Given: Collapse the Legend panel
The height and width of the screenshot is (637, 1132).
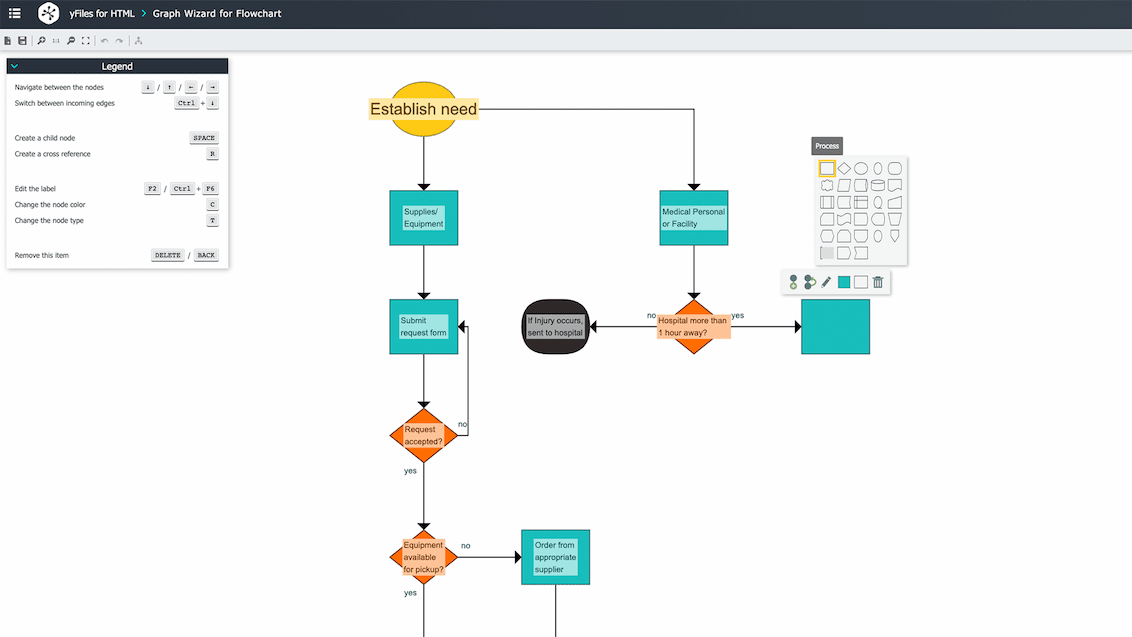Looking at the screenshot, I should pos(14,64).
